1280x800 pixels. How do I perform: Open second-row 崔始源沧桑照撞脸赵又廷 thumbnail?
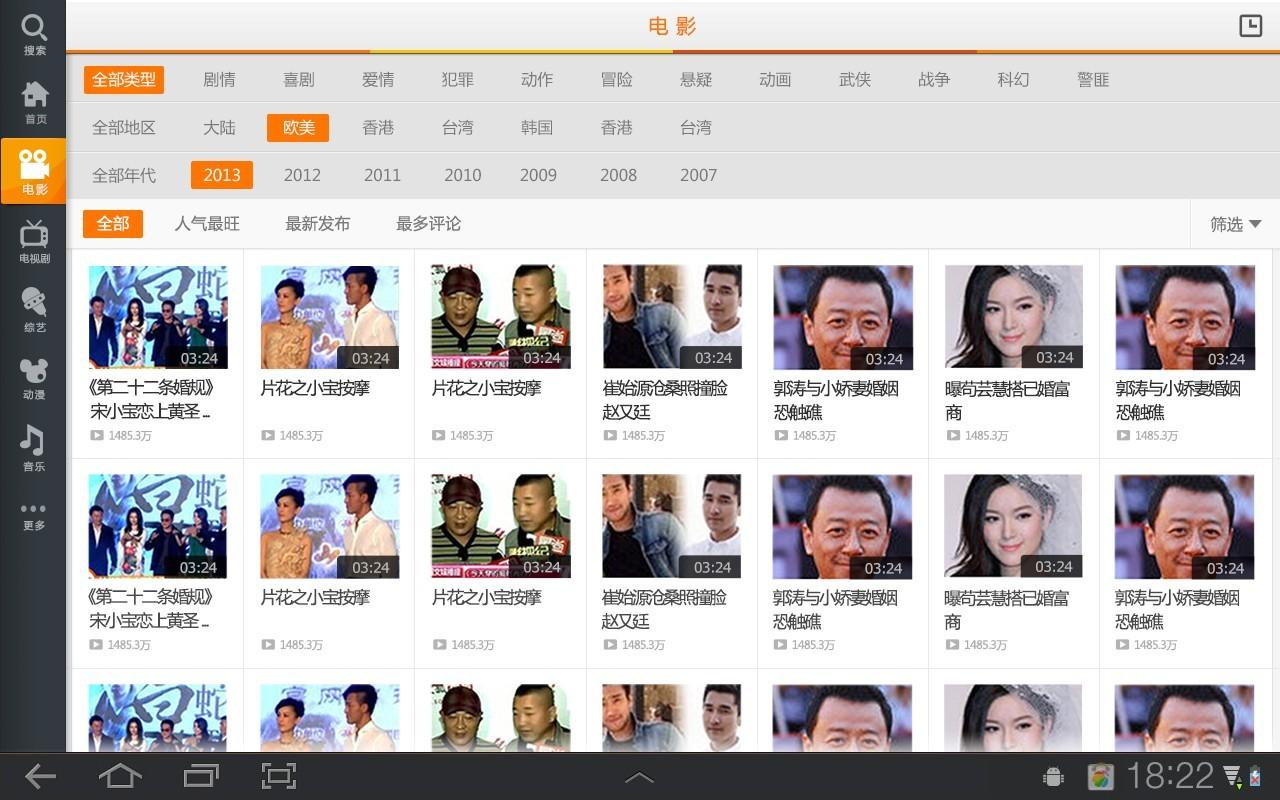(x=671, y=526)
